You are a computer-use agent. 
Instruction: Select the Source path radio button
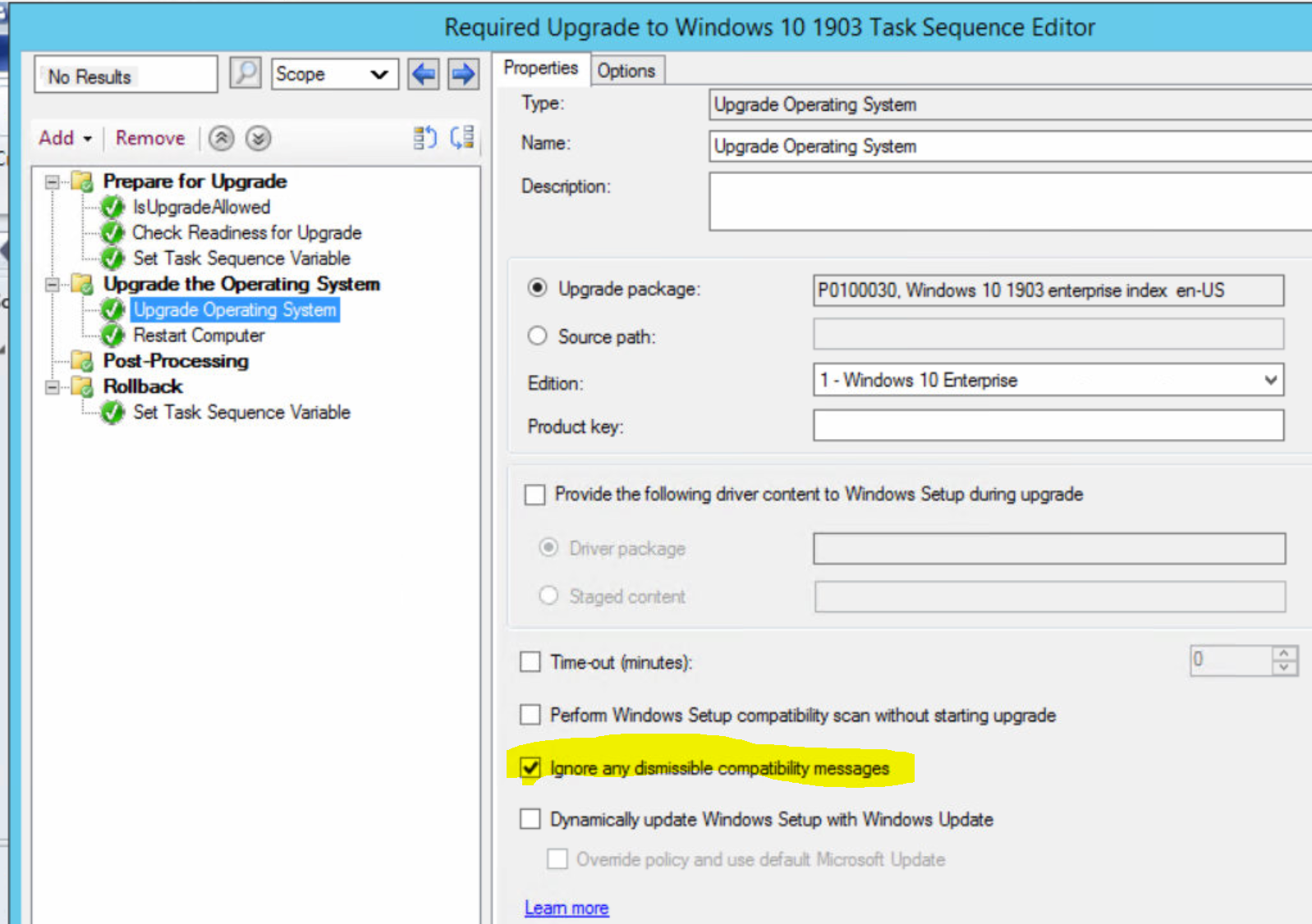point(537,336)
